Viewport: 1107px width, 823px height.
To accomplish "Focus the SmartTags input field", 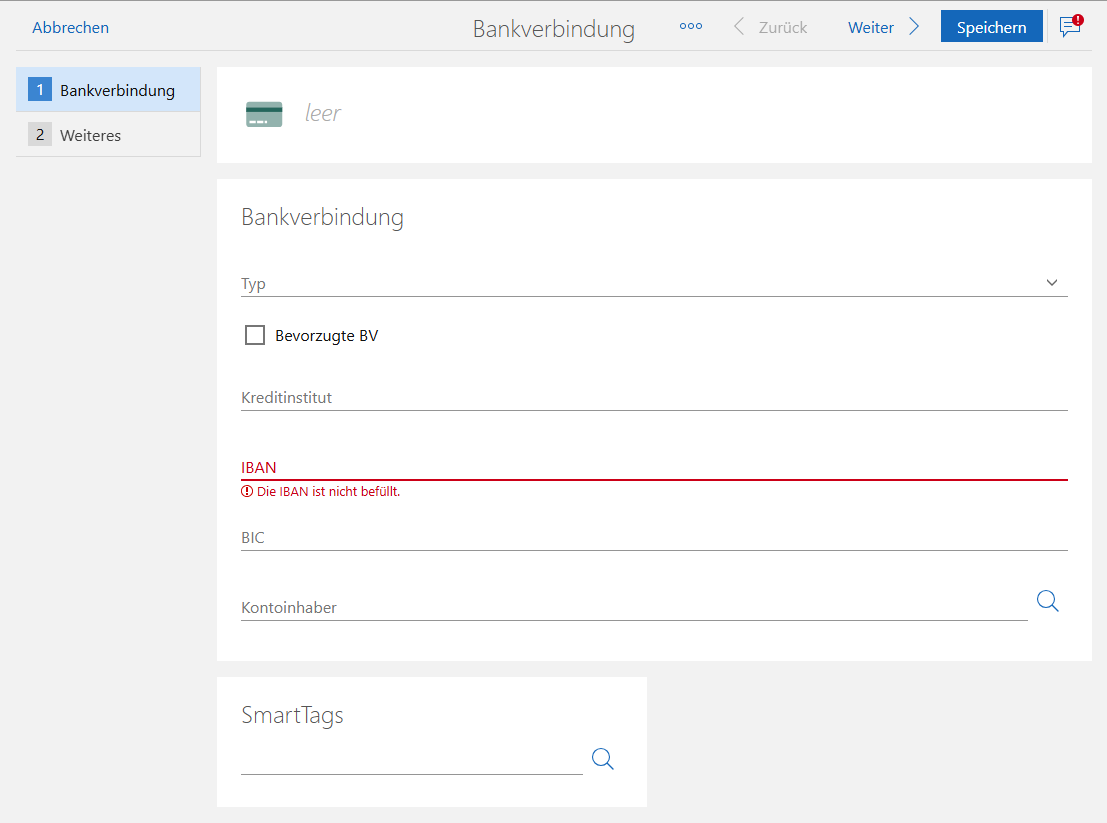I will pyautogui.click(x=411, y=760).
